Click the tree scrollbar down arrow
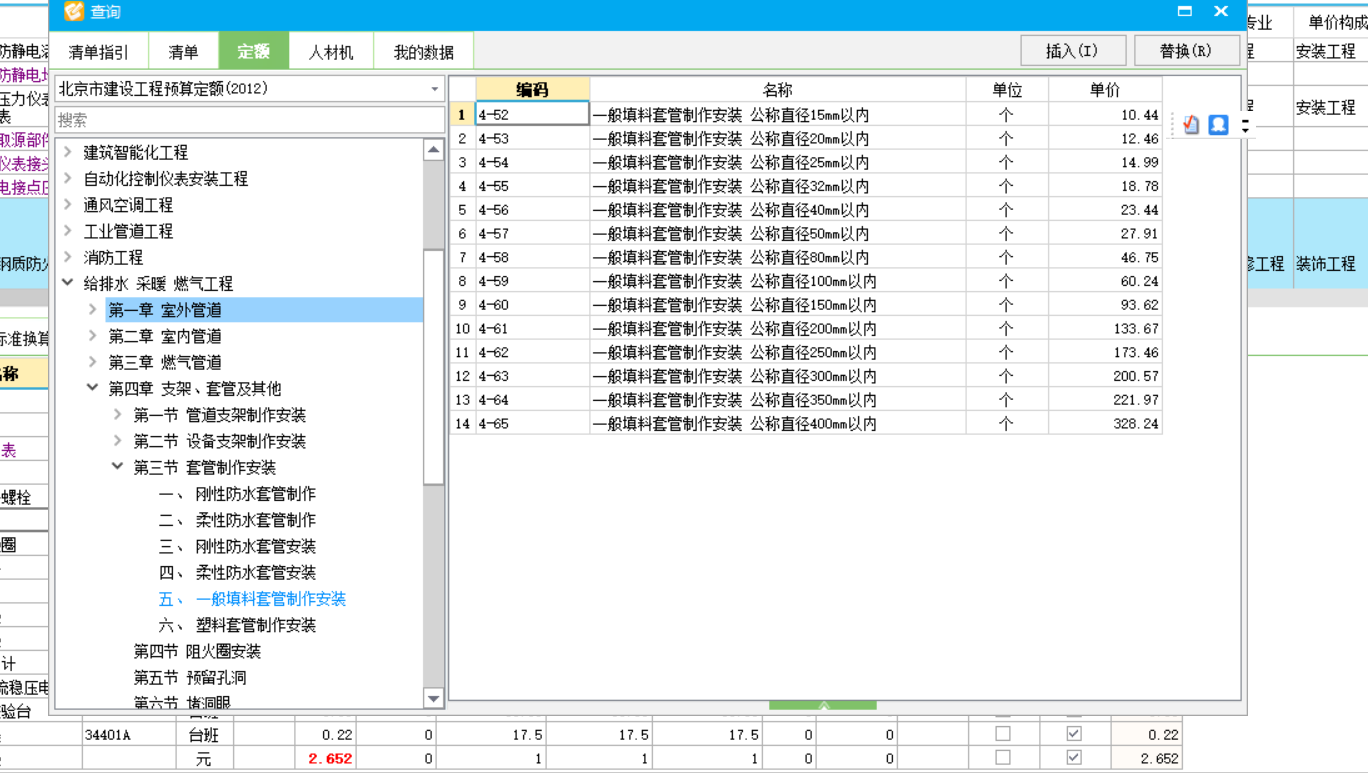The height and width of the screenshot is (773, 1368). pyautogui.click(x=433, y=698)
